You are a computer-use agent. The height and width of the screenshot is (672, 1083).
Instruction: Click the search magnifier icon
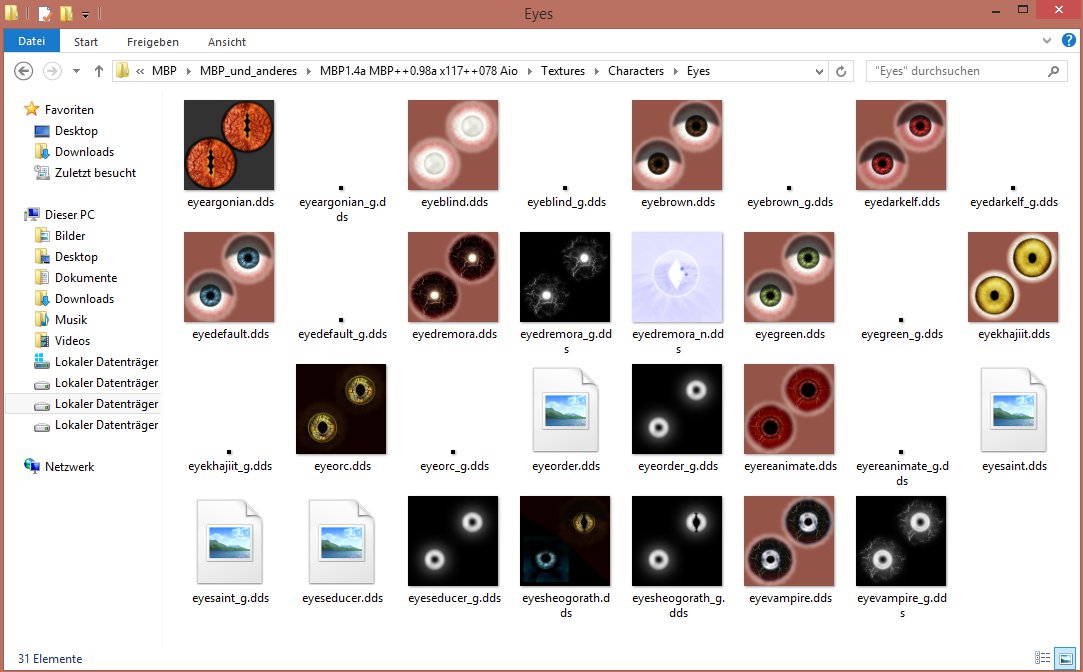1052,71
